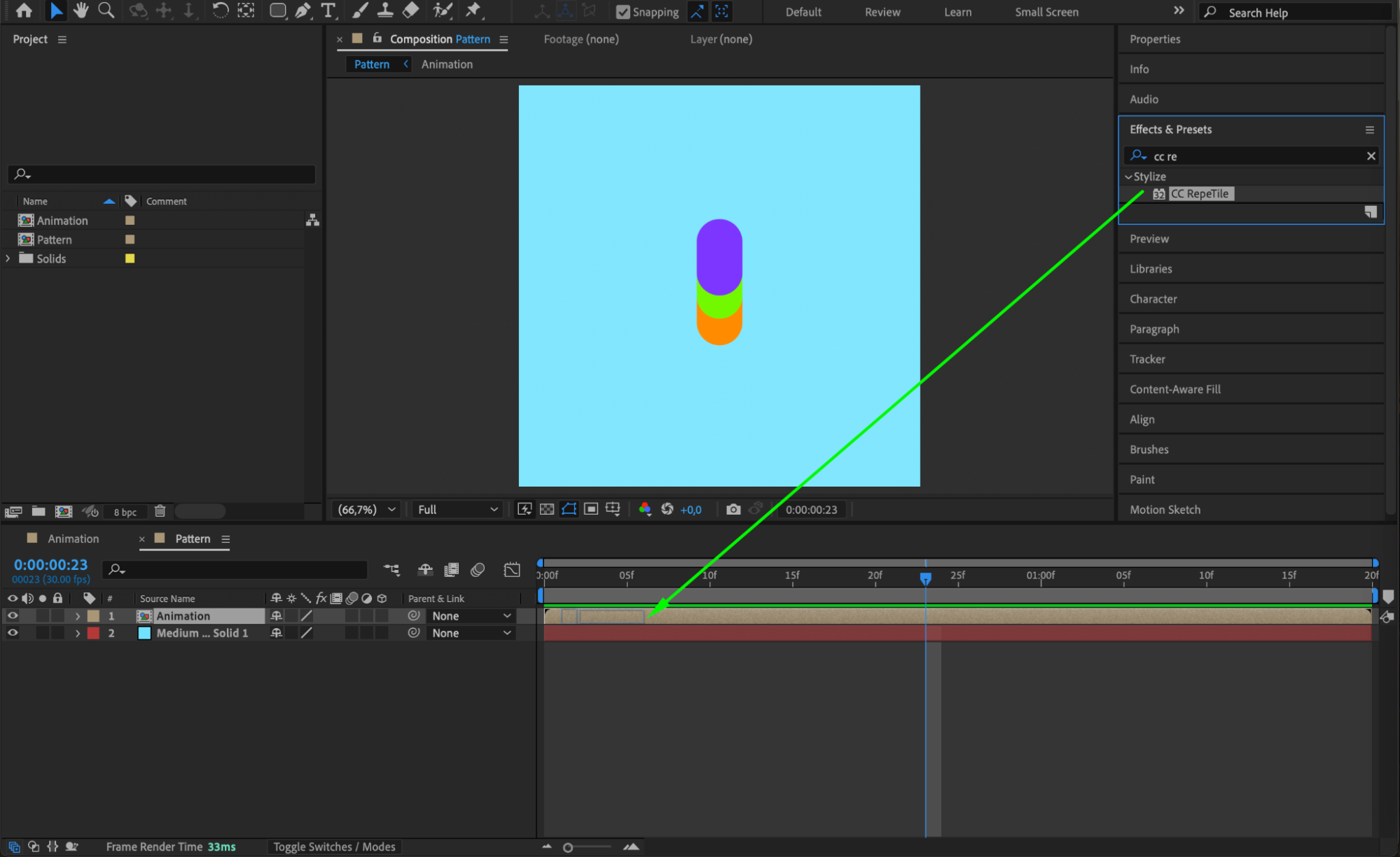Screen dimensions: 1400x857
Task: Select the Zoom tool in toolbar
Action: 106,11
